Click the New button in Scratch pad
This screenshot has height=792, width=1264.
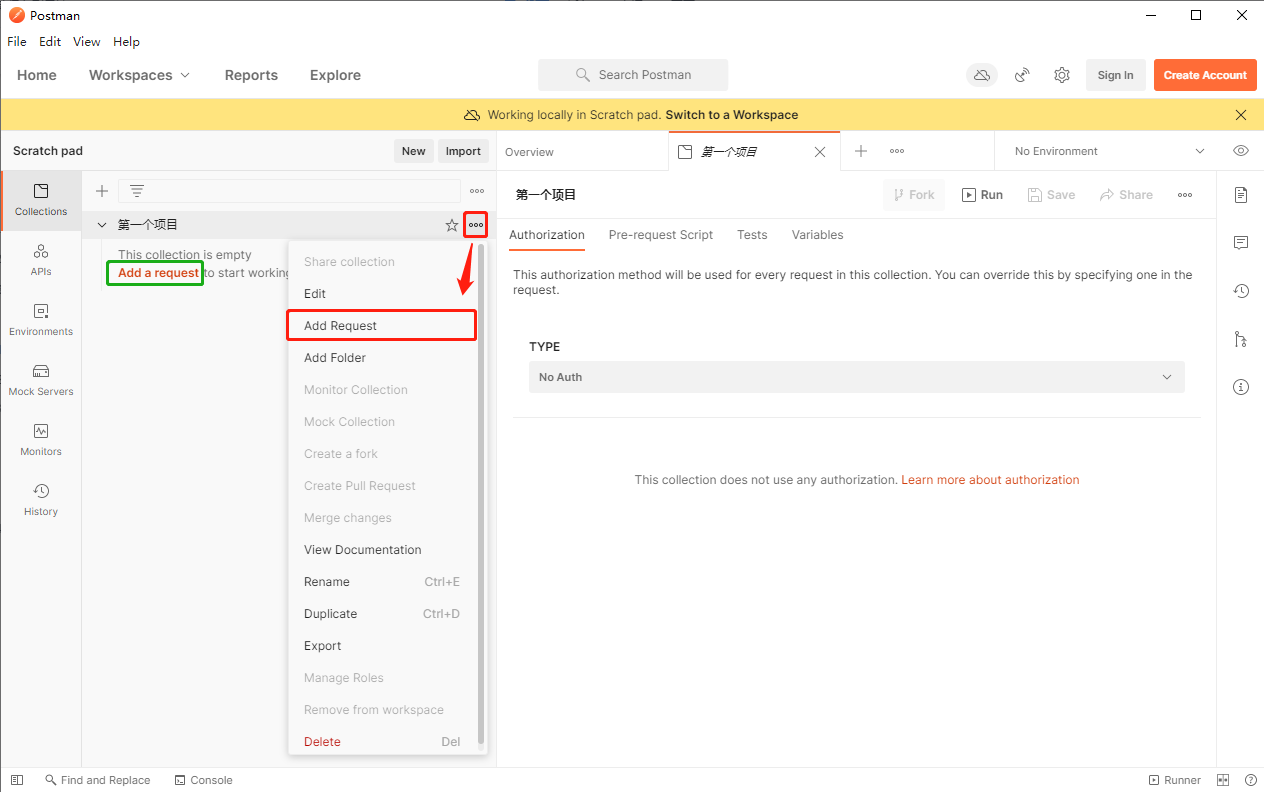[x=414, y=151]
